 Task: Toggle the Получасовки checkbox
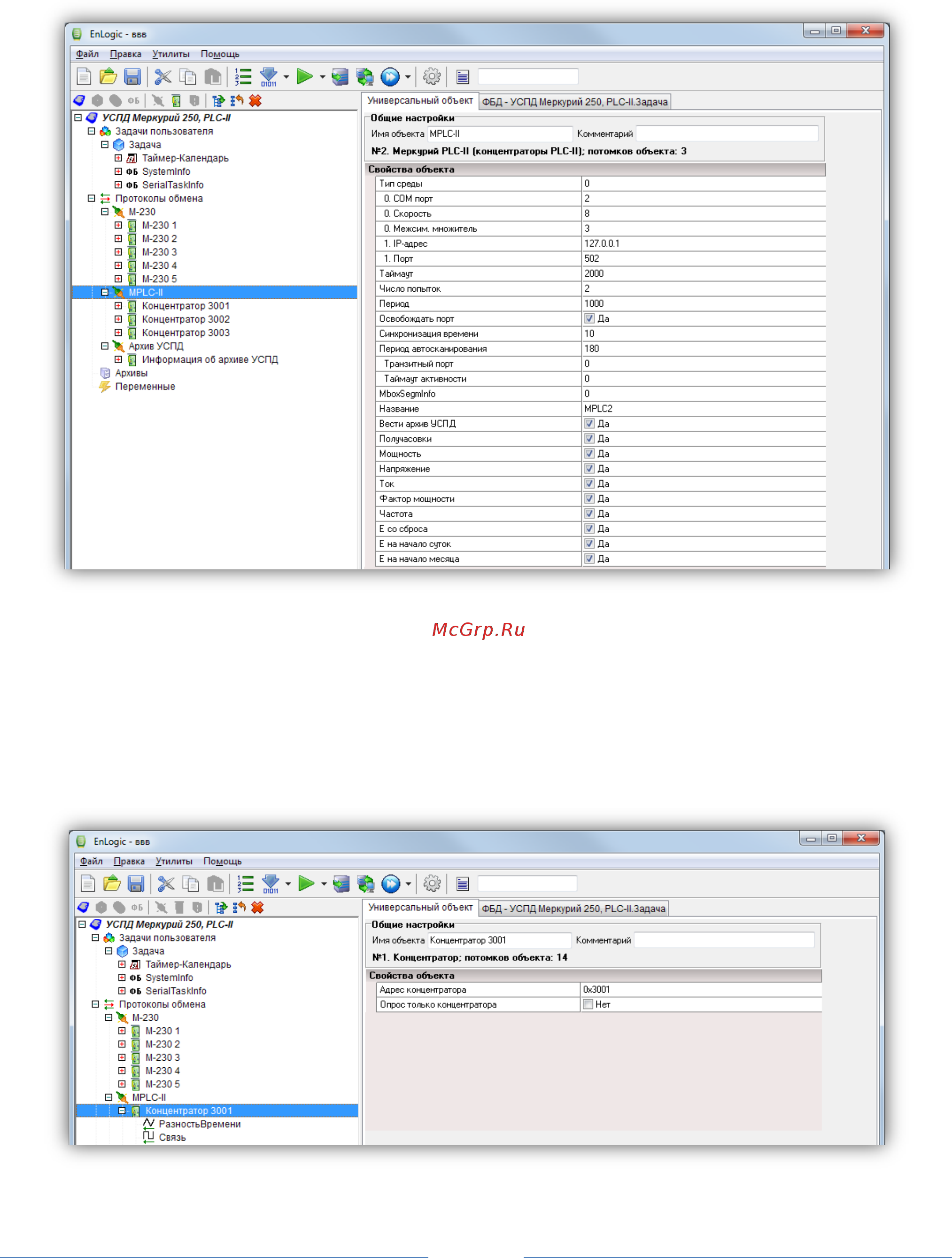(x=589, y=438)
